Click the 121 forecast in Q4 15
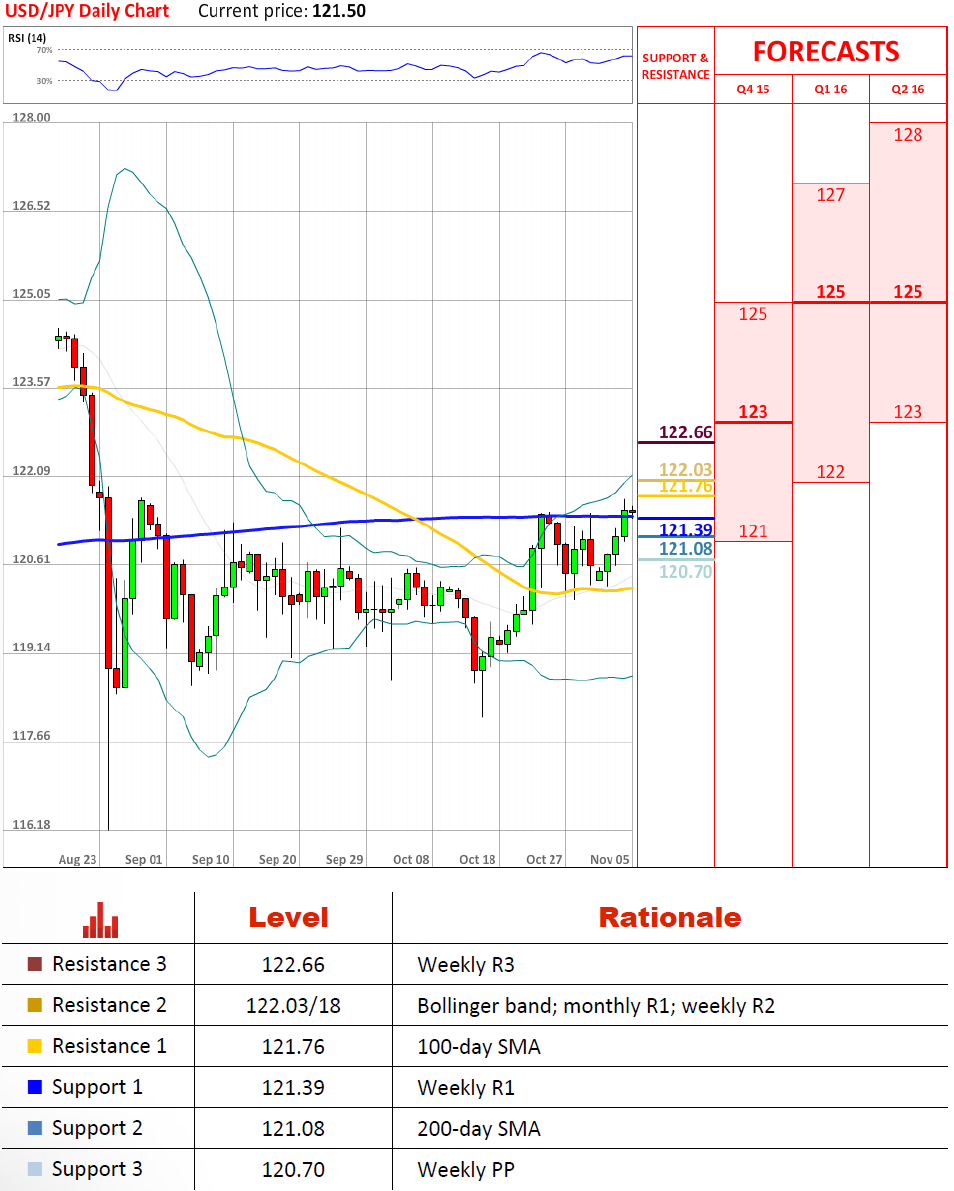 click(x=753, y=531)
